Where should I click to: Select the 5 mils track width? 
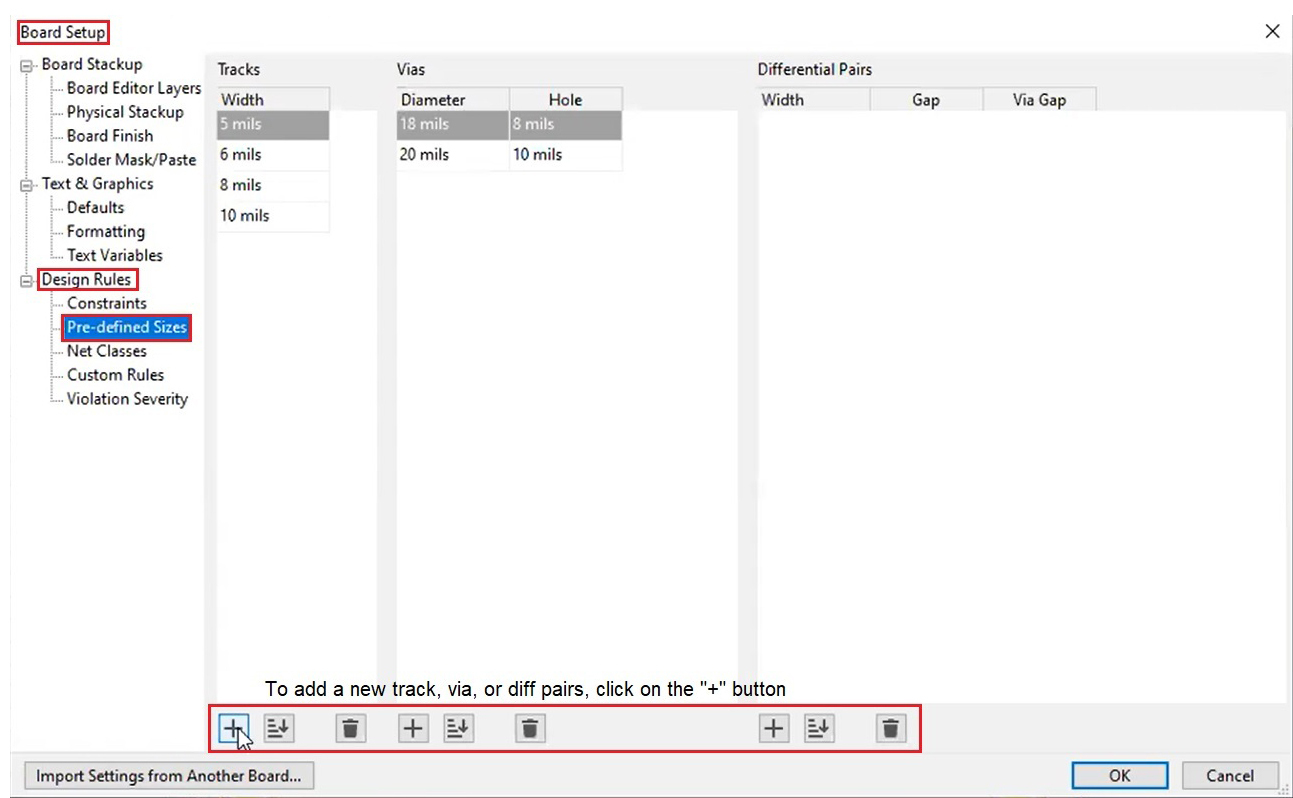273,125
